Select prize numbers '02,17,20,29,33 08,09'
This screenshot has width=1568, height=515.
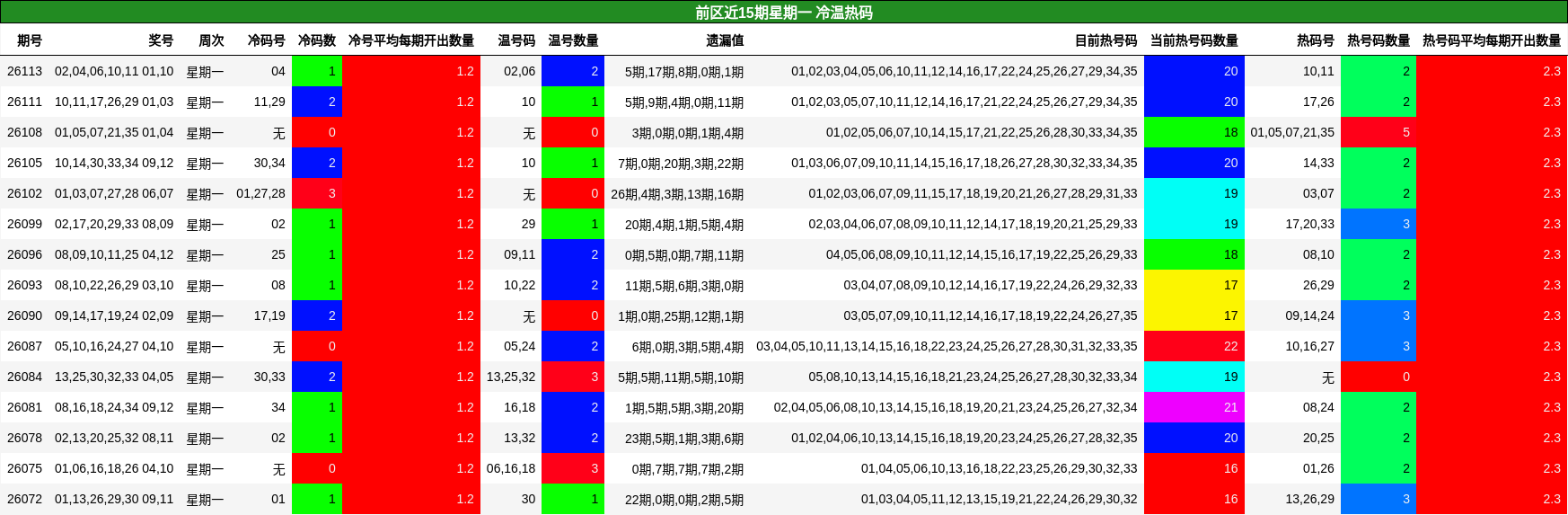tap(114, 224)
